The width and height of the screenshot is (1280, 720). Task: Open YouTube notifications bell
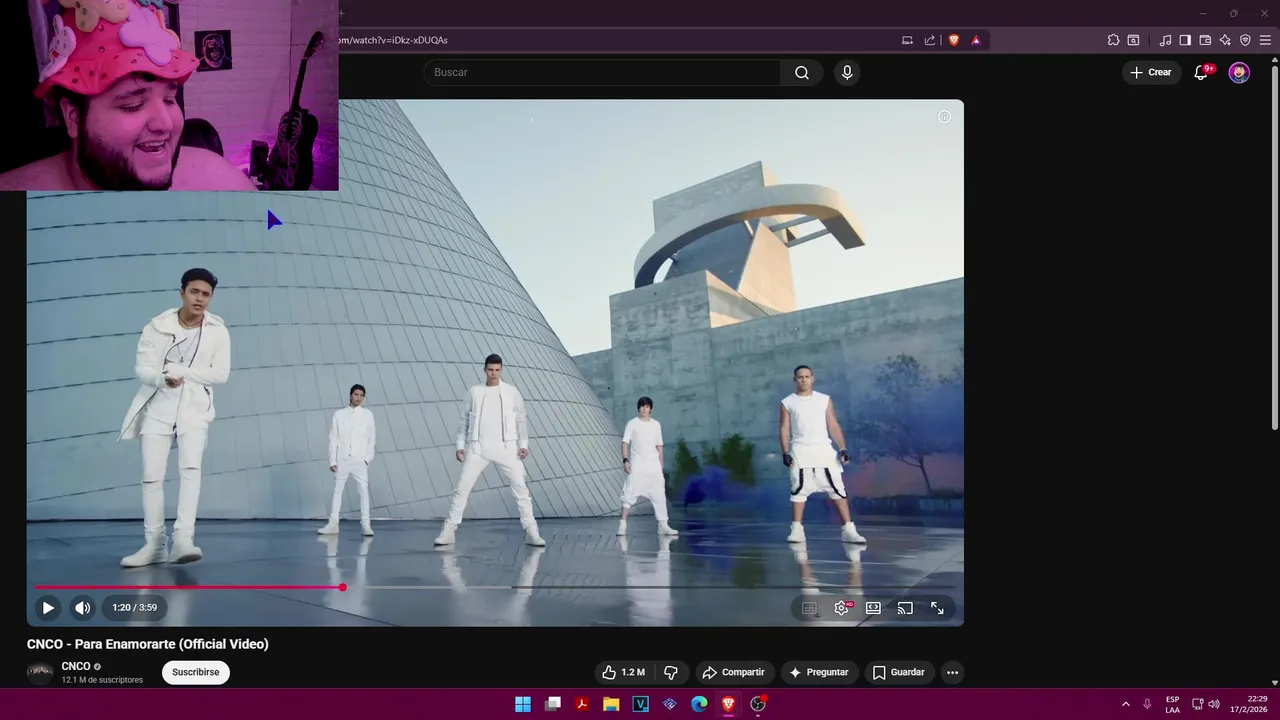pos(1203,72)
